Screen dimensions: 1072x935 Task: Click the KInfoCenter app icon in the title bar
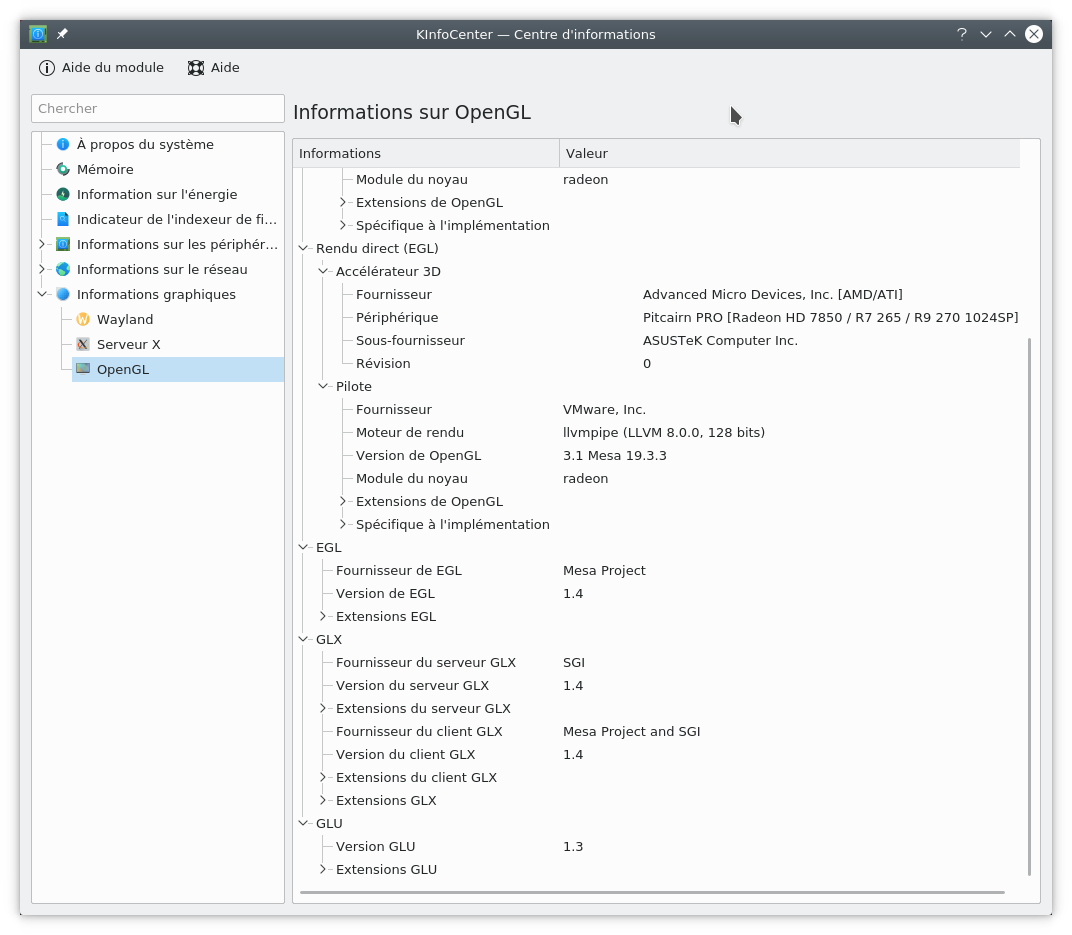pyautogui.click(x=38, y=33)
